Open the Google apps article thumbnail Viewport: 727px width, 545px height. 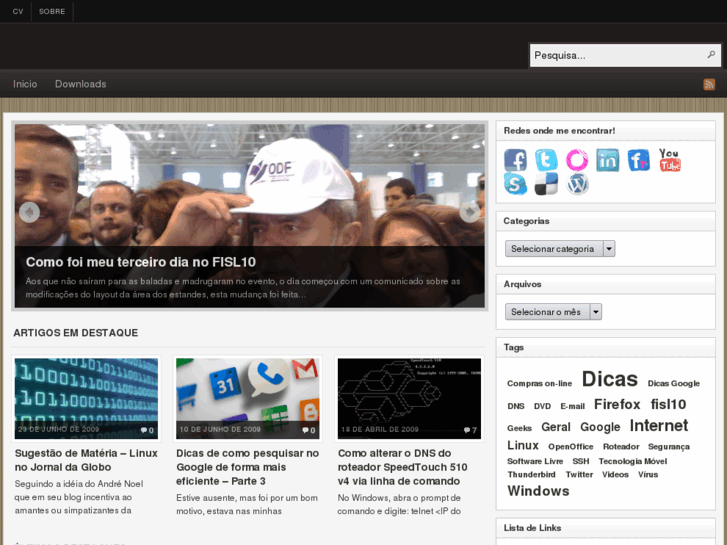(248, 398)
